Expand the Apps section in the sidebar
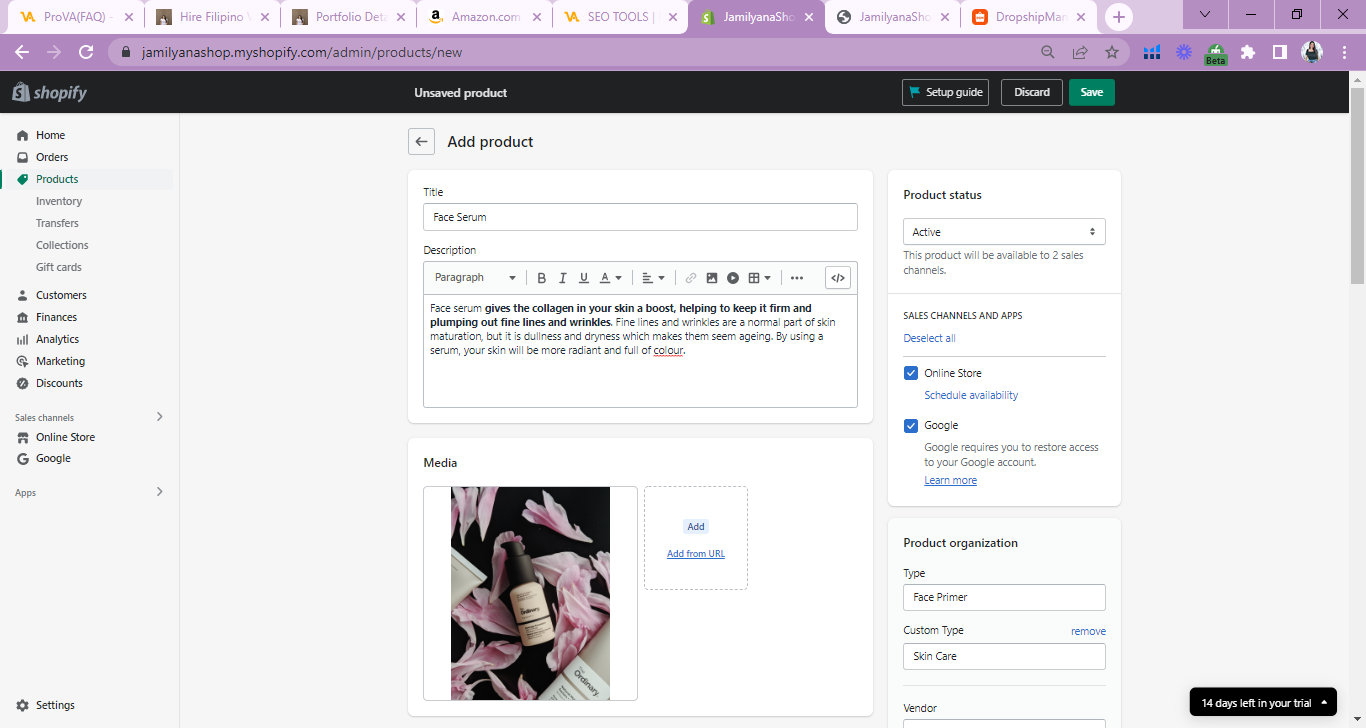 pyautogui.click(x=159, y=492)
